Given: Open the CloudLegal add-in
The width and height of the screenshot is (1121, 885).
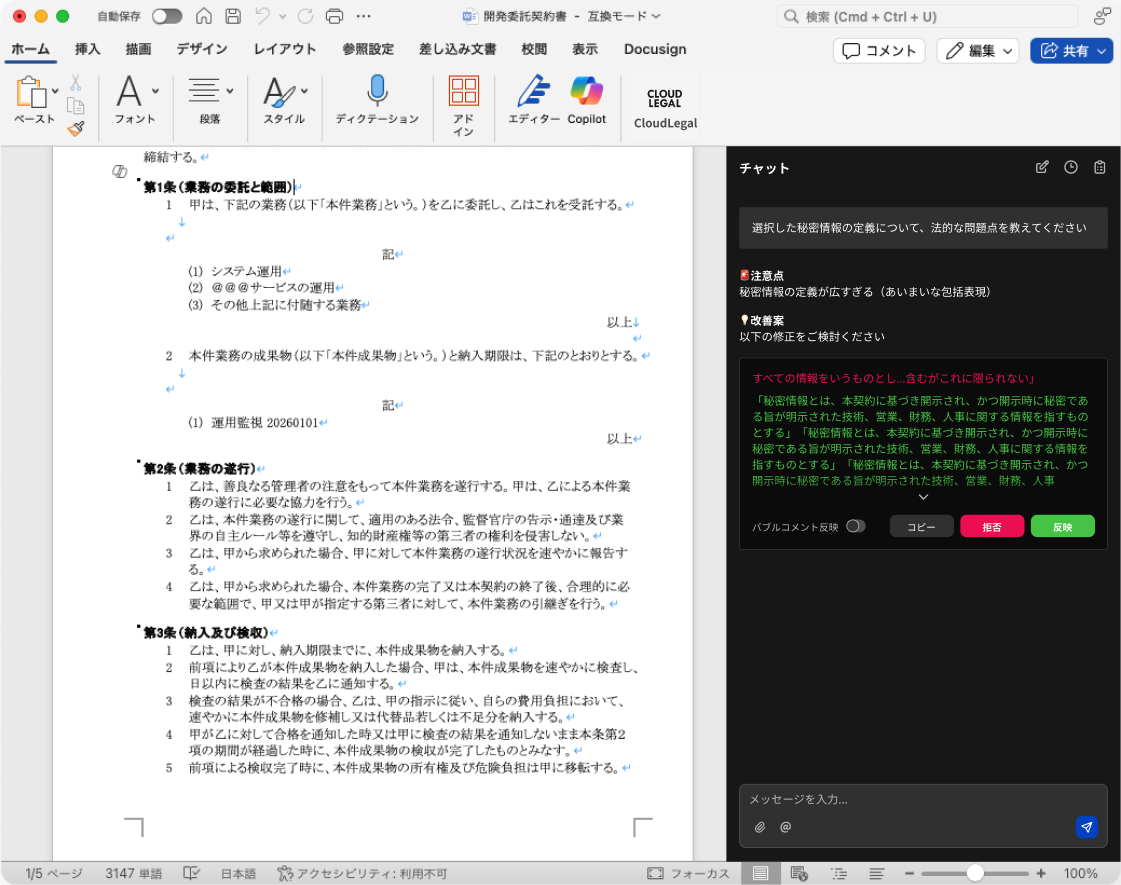Looking at the screenshot, I should 663,105.
